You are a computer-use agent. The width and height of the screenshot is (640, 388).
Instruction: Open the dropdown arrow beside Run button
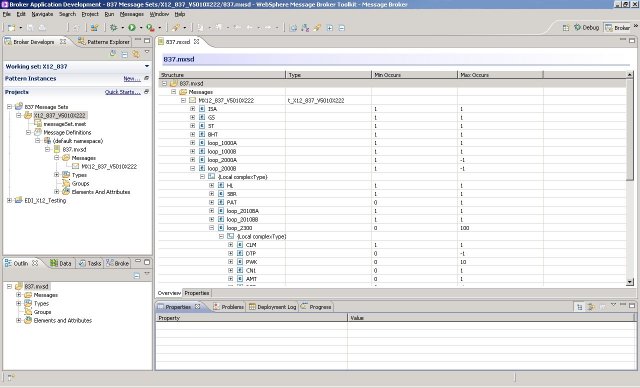pos(141,28)
